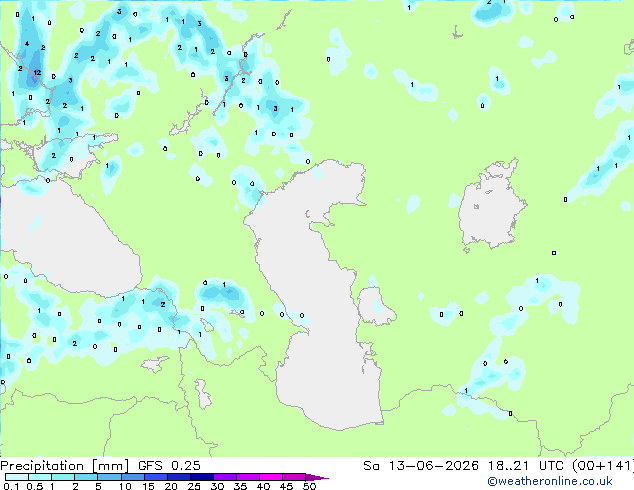The image size is (634, 490).
Task: Click the legend scale label '45'
Action: [286, 486]
